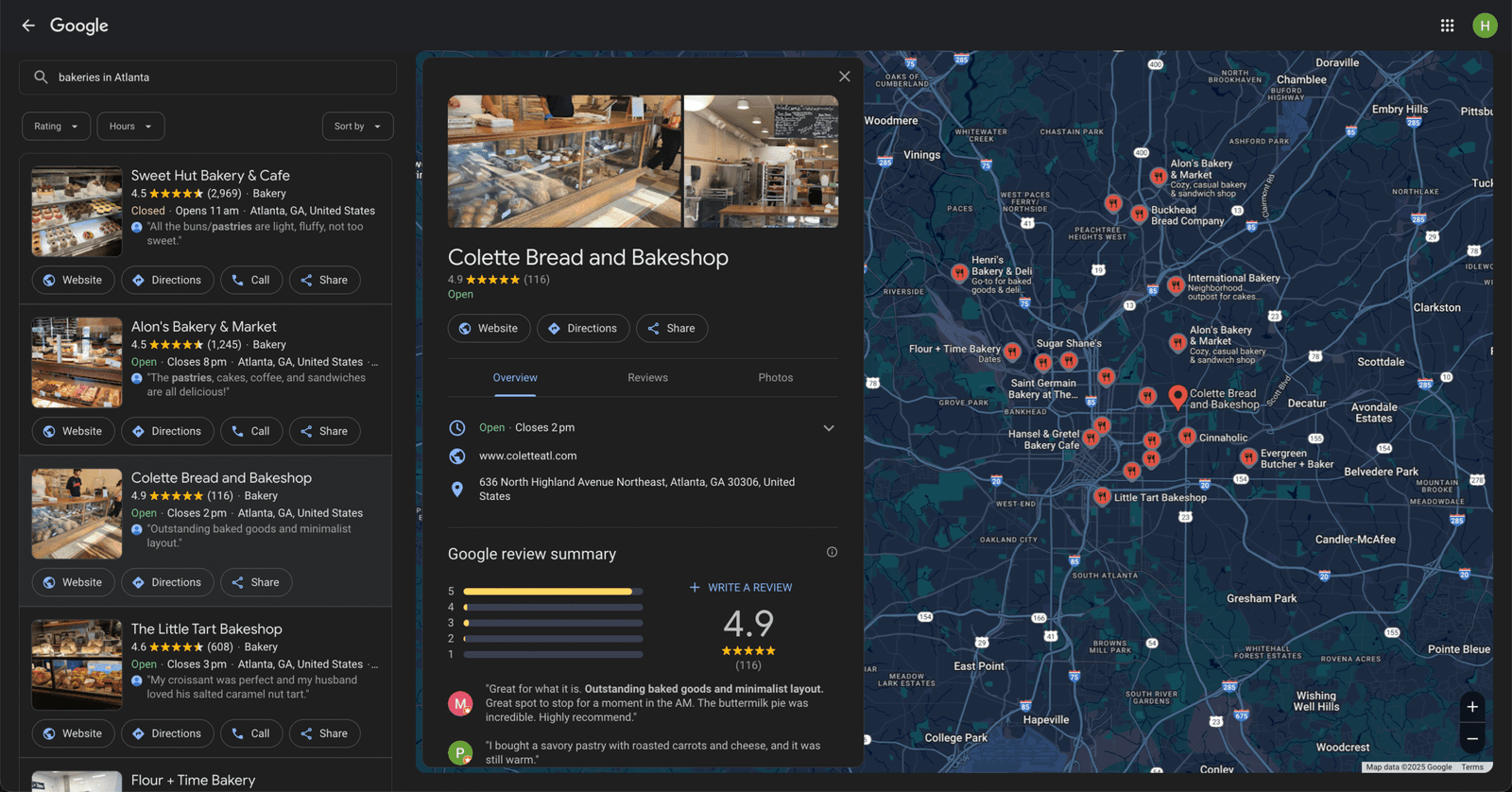Zoom out on the map

coord(1472,738)
